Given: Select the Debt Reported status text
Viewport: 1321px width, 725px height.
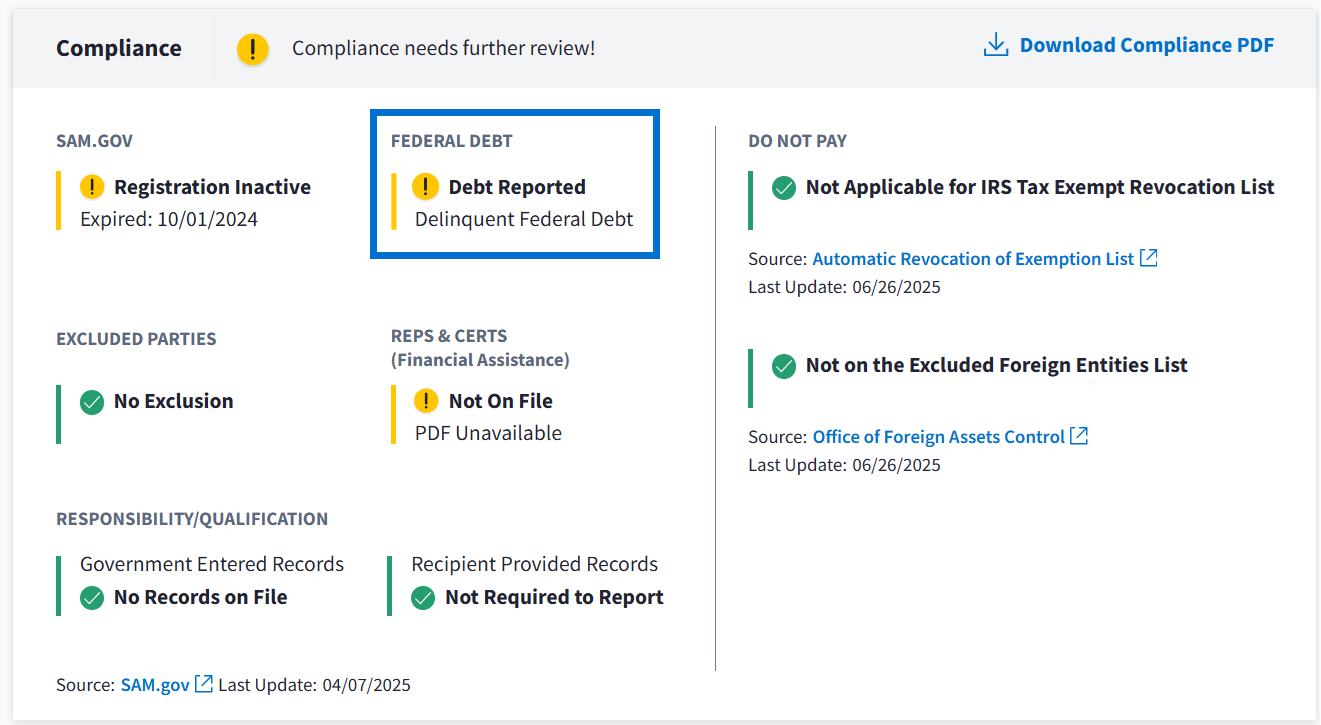Looking at the screenshot, I should pyautogui.click(x=517, y=187).
